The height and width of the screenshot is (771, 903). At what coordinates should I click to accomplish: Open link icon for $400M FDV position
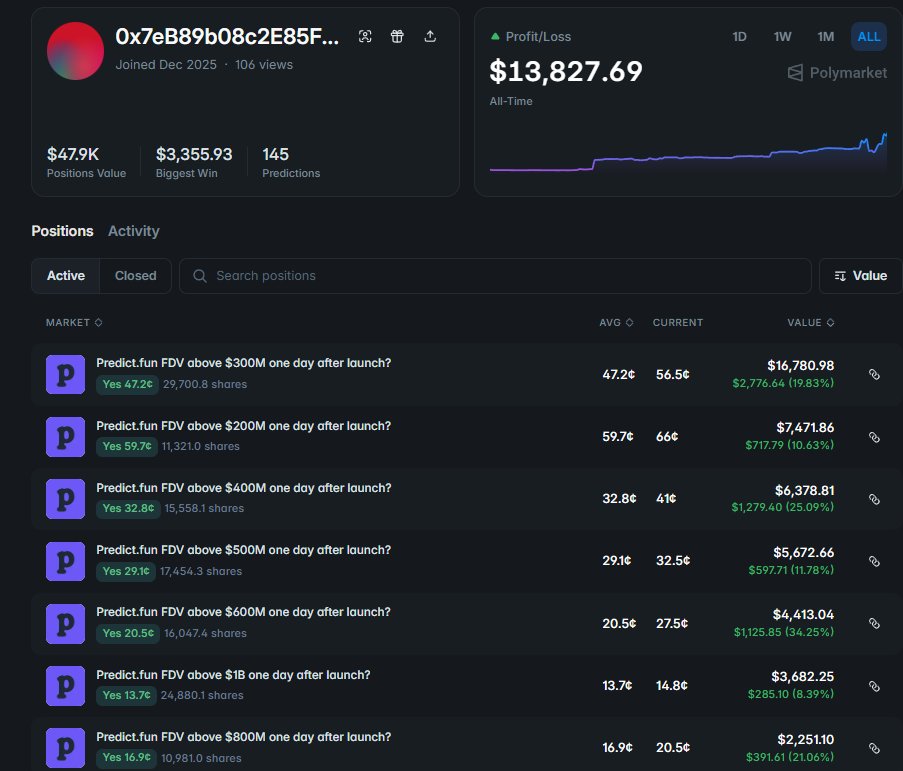coord(874,499)
